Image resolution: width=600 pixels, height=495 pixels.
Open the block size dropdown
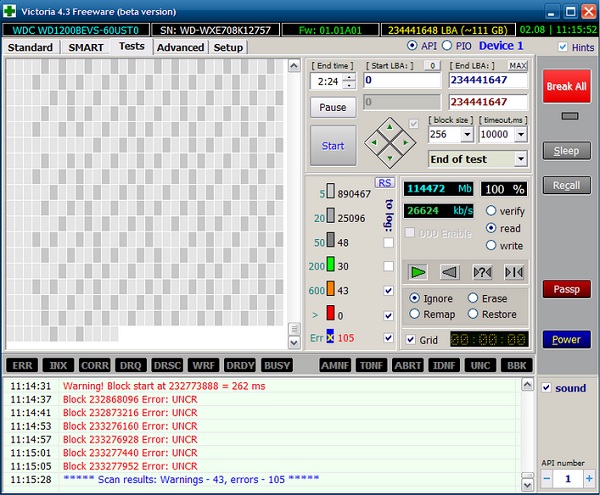pos(465,134)
